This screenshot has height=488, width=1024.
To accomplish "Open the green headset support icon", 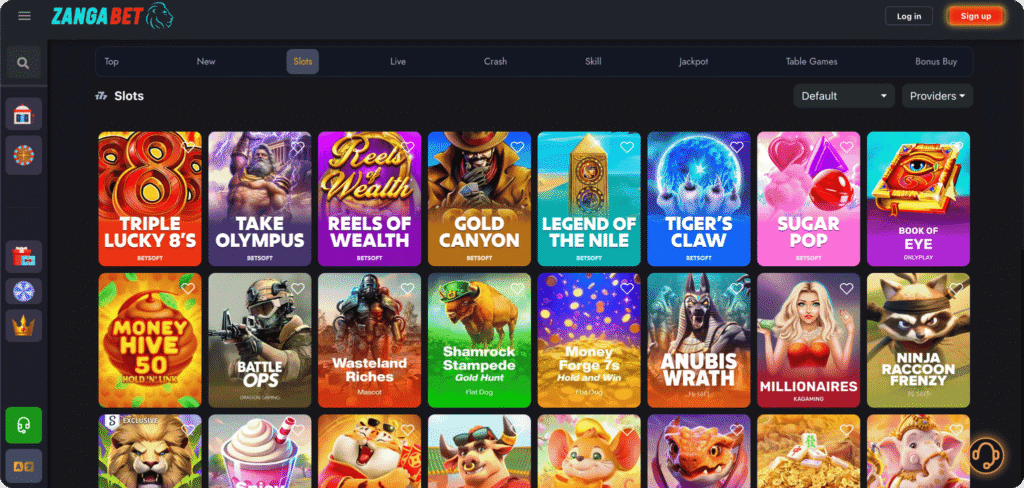I will click(24, 425).
